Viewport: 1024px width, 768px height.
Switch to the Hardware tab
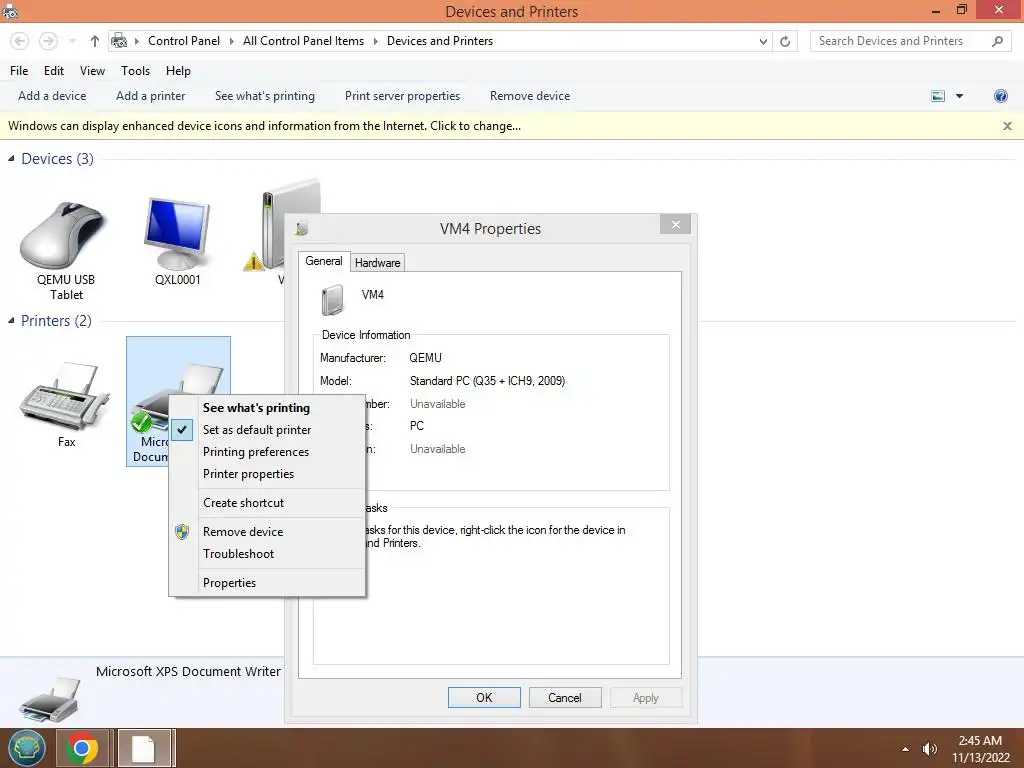tap(377, 263)
